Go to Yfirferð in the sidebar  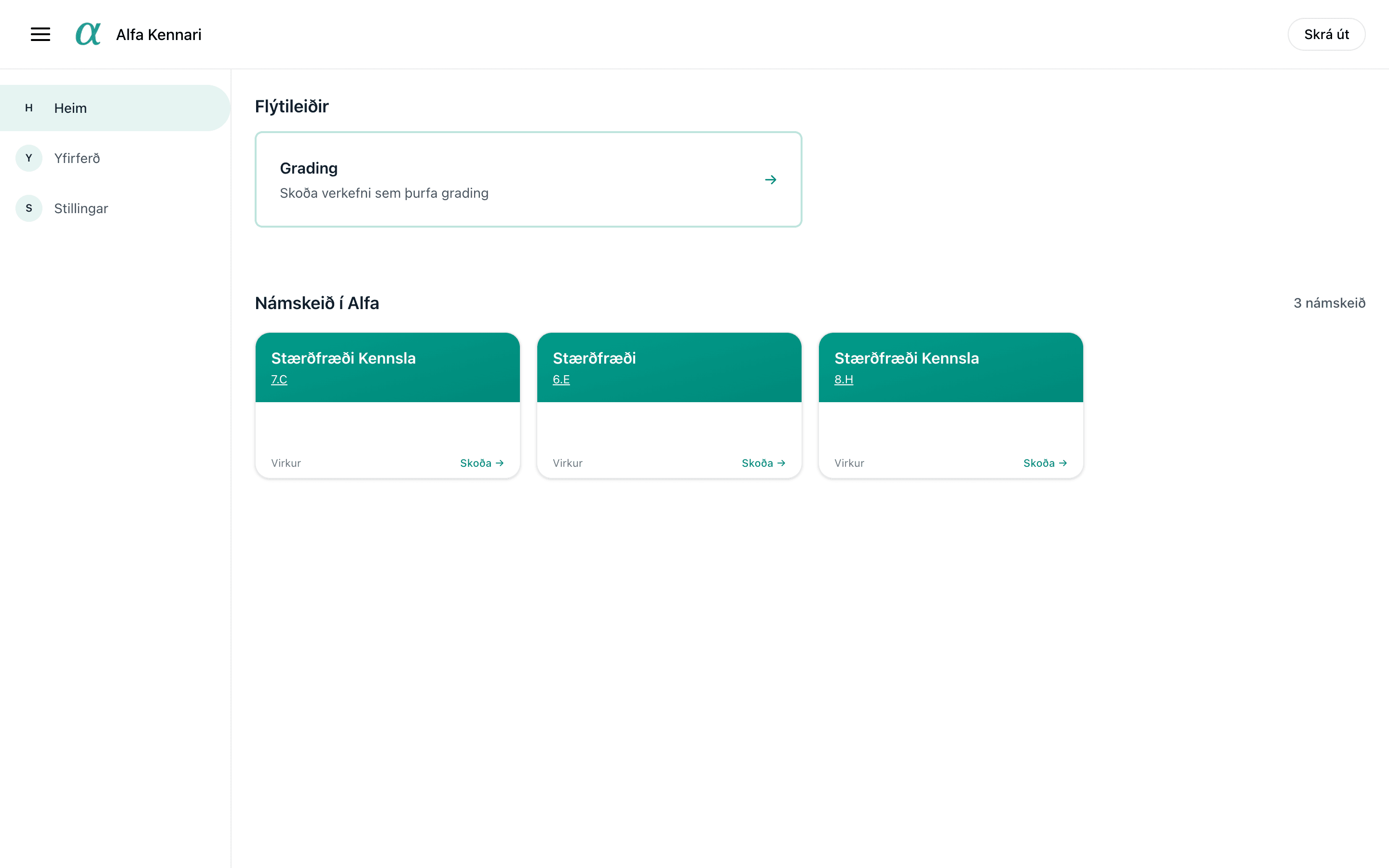tap(77, 159)
